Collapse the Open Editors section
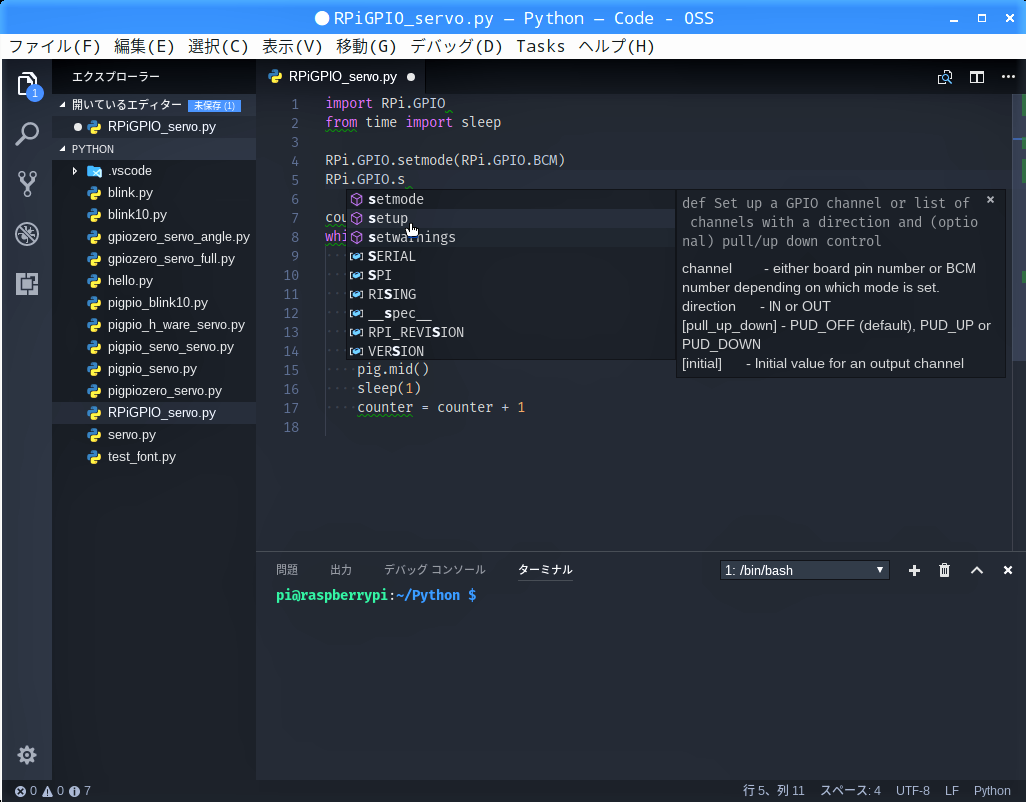The width and height of the screenshot is (1026, 802). click(154, 105)
